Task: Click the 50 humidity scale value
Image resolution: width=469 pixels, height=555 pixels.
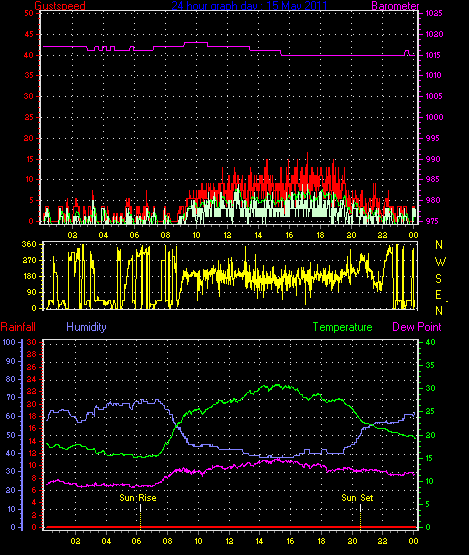Action: (x=11, y=435)
